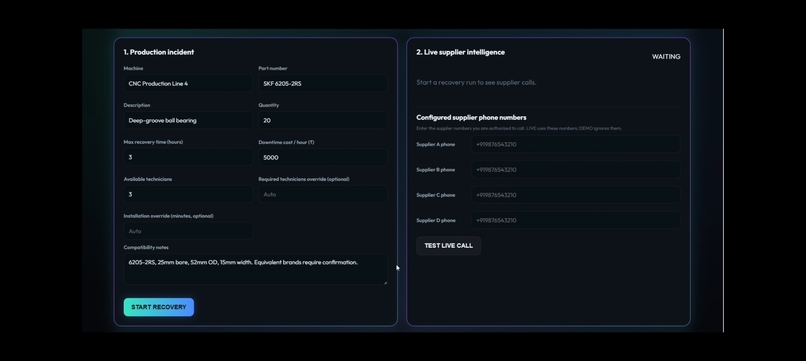Viewport: 806px width, 361px height.
Task: Click inside the Compatibility notes textarea
Action: pyautogui.click(x=255, y=269)
